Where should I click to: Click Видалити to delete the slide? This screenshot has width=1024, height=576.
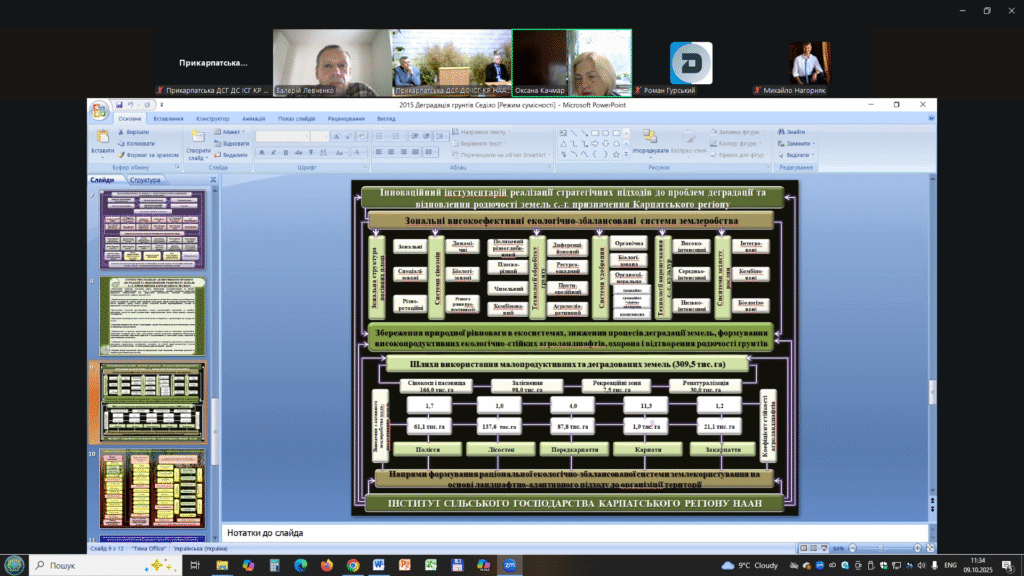tap(234, 155)
